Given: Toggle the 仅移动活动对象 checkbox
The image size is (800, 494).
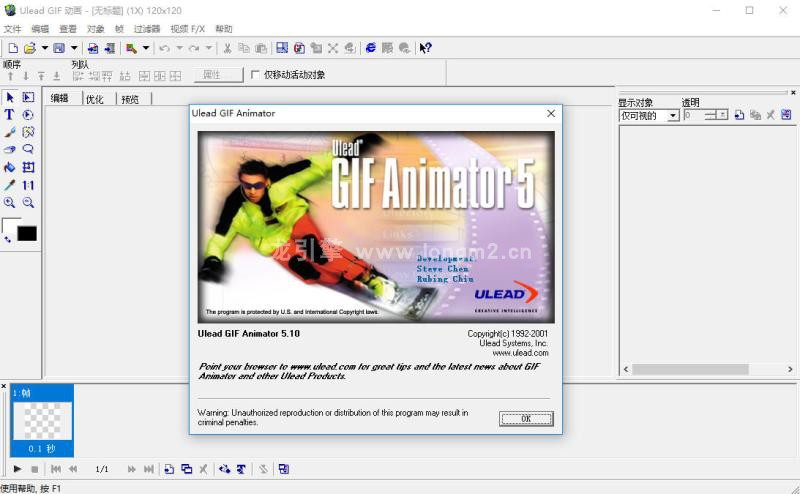Looking at the screenshot, I should point(255,75).
